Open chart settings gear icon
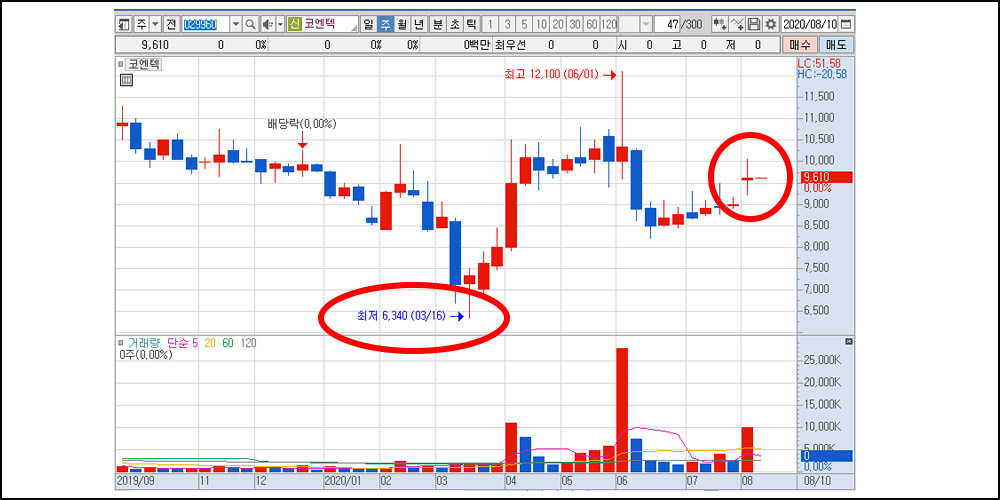Image resolution: width=1000 pixels, height=500 pixels. coord(770,24)
